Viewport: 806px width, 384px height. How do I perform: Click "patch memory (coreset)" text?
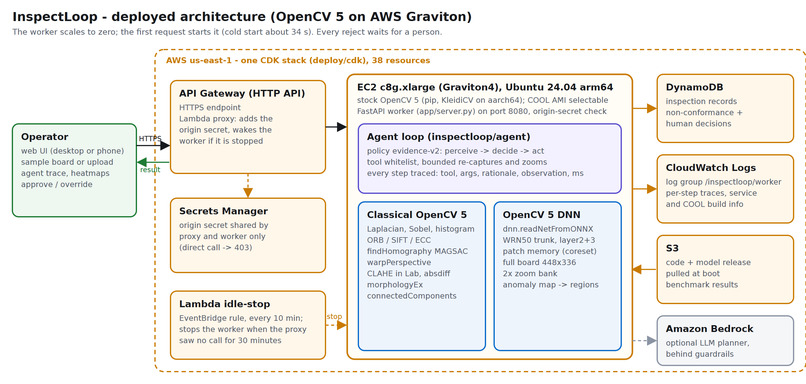(x=549, y=251)
